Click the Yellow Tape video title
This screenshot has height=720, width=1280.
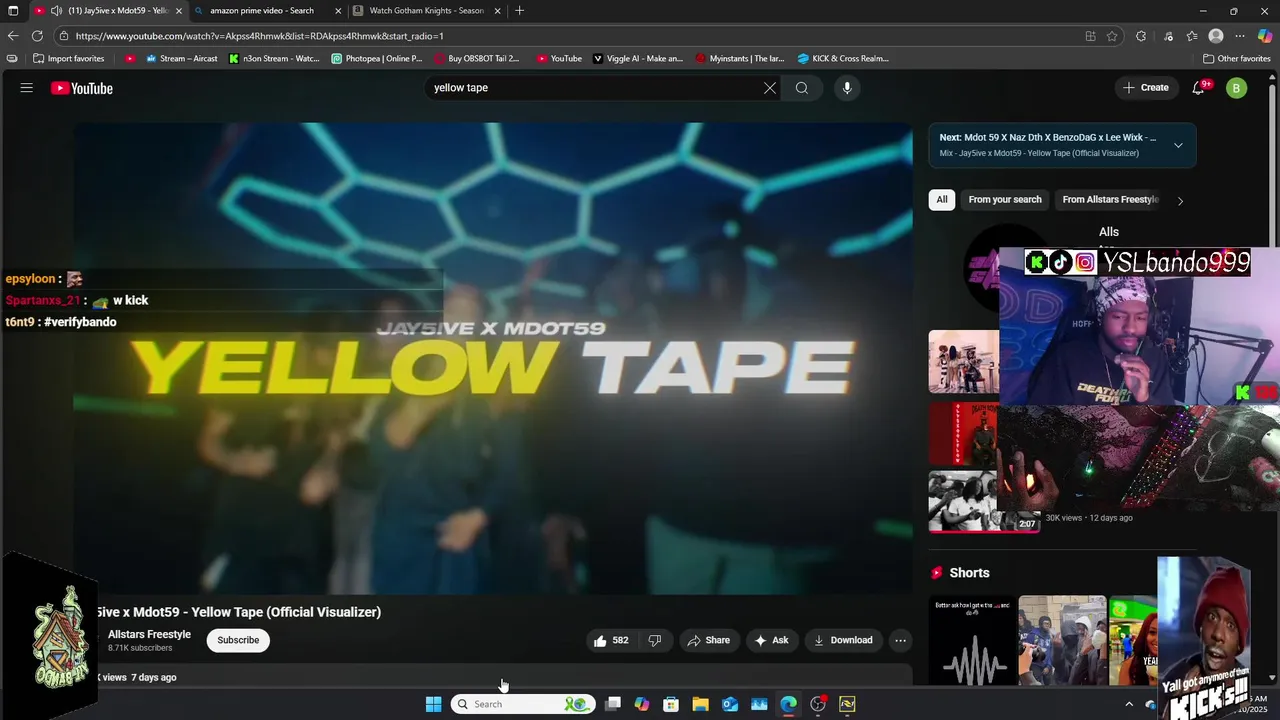[238, 612]
